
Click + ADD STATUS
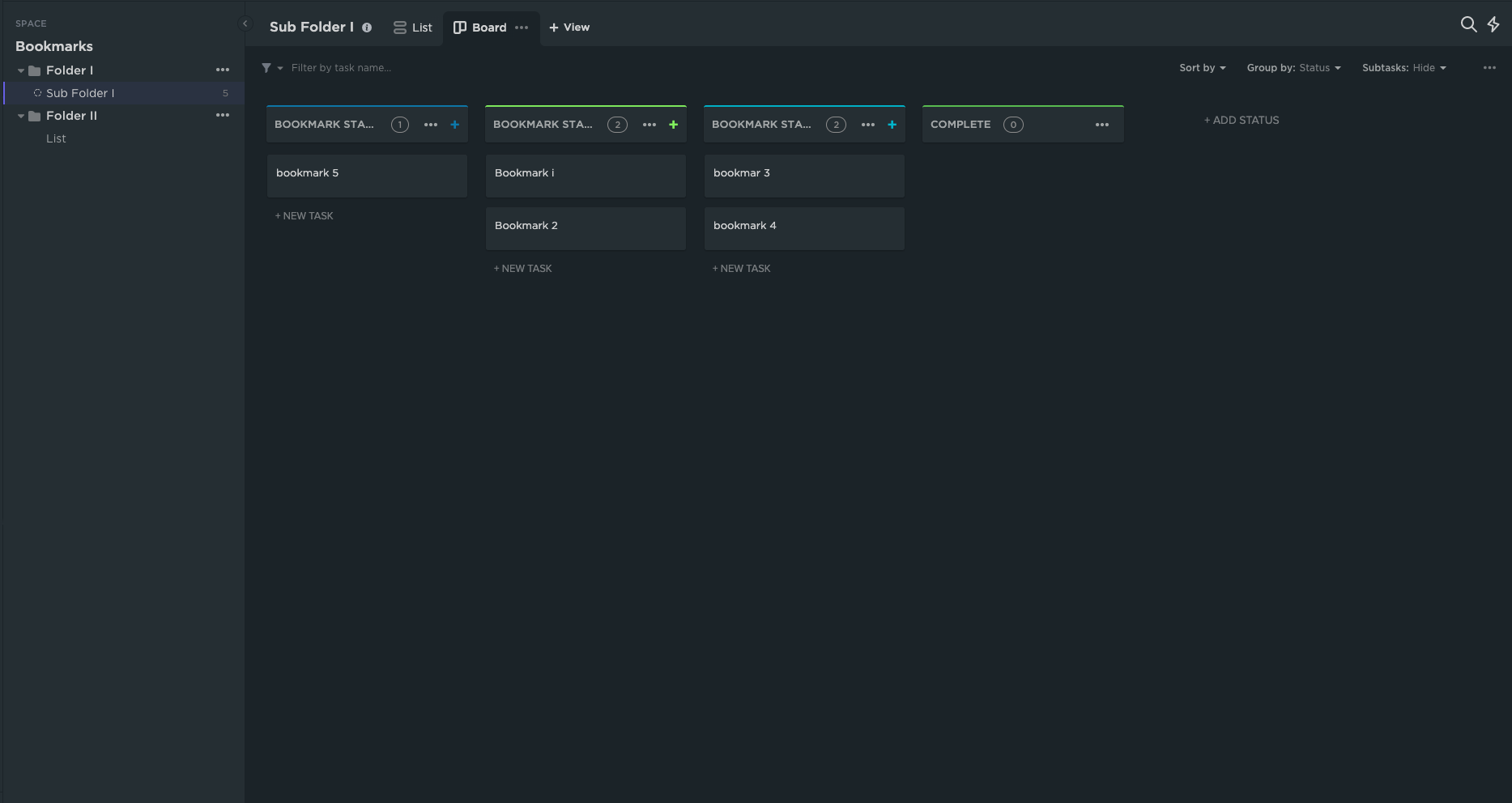click(x=1242, y=120)
